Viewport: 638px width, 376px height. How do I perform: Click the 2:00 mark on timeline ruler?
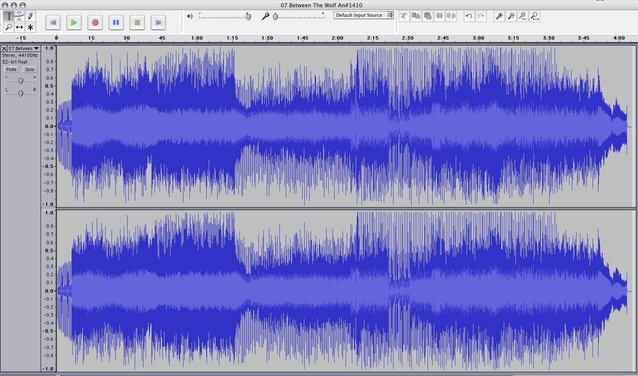(337, 38)
